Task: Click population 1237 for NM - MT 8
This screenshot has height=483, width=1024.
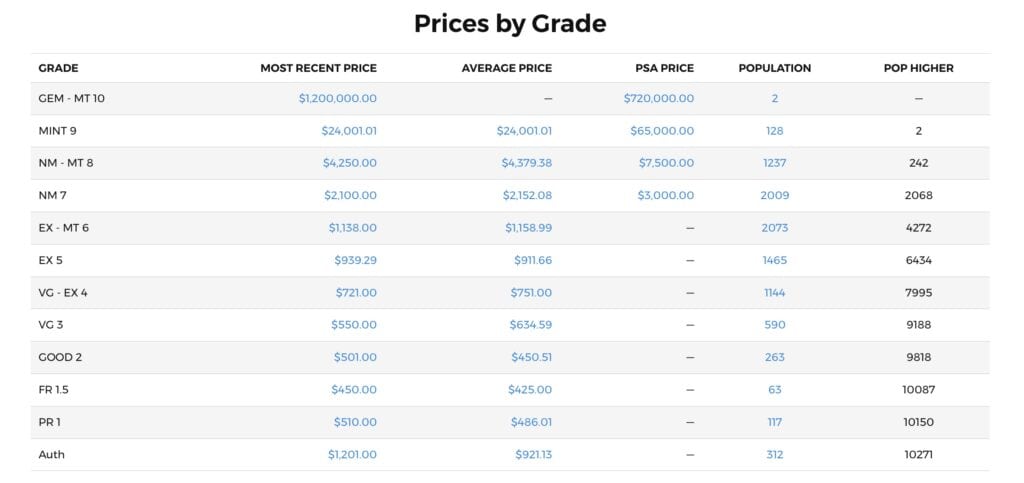Action: click(x=774, y=163)
